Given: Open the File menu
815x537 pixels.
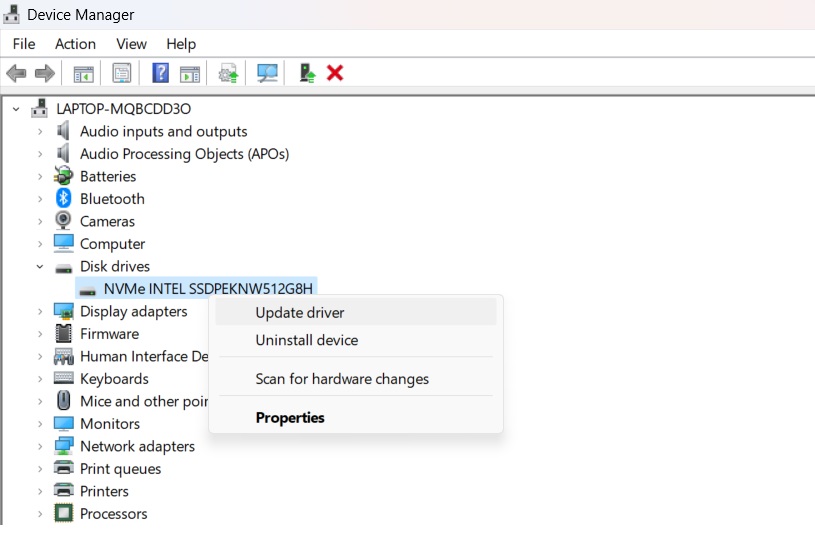Looking at the screenshot, I should (x=24, y=44).
